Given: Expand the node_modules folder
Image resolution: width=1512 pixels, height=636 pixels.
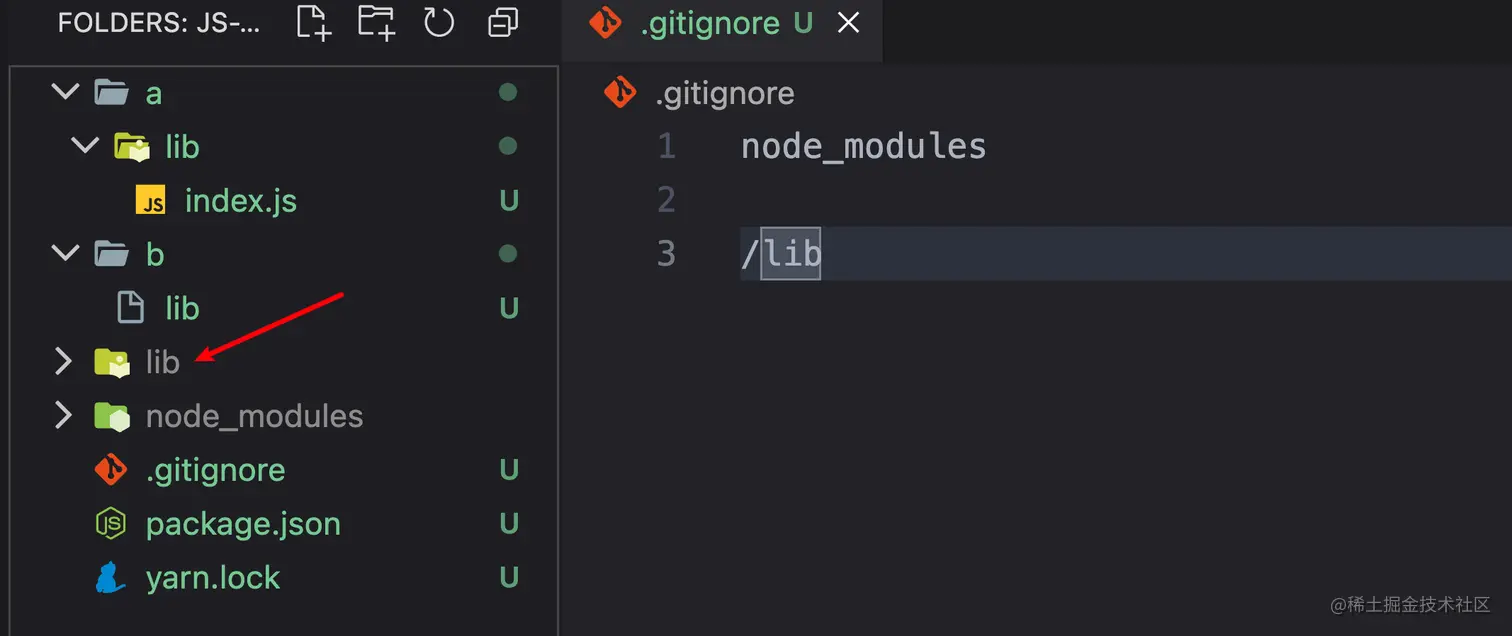Looking at the screenshot, I should [x=63, y=416].
